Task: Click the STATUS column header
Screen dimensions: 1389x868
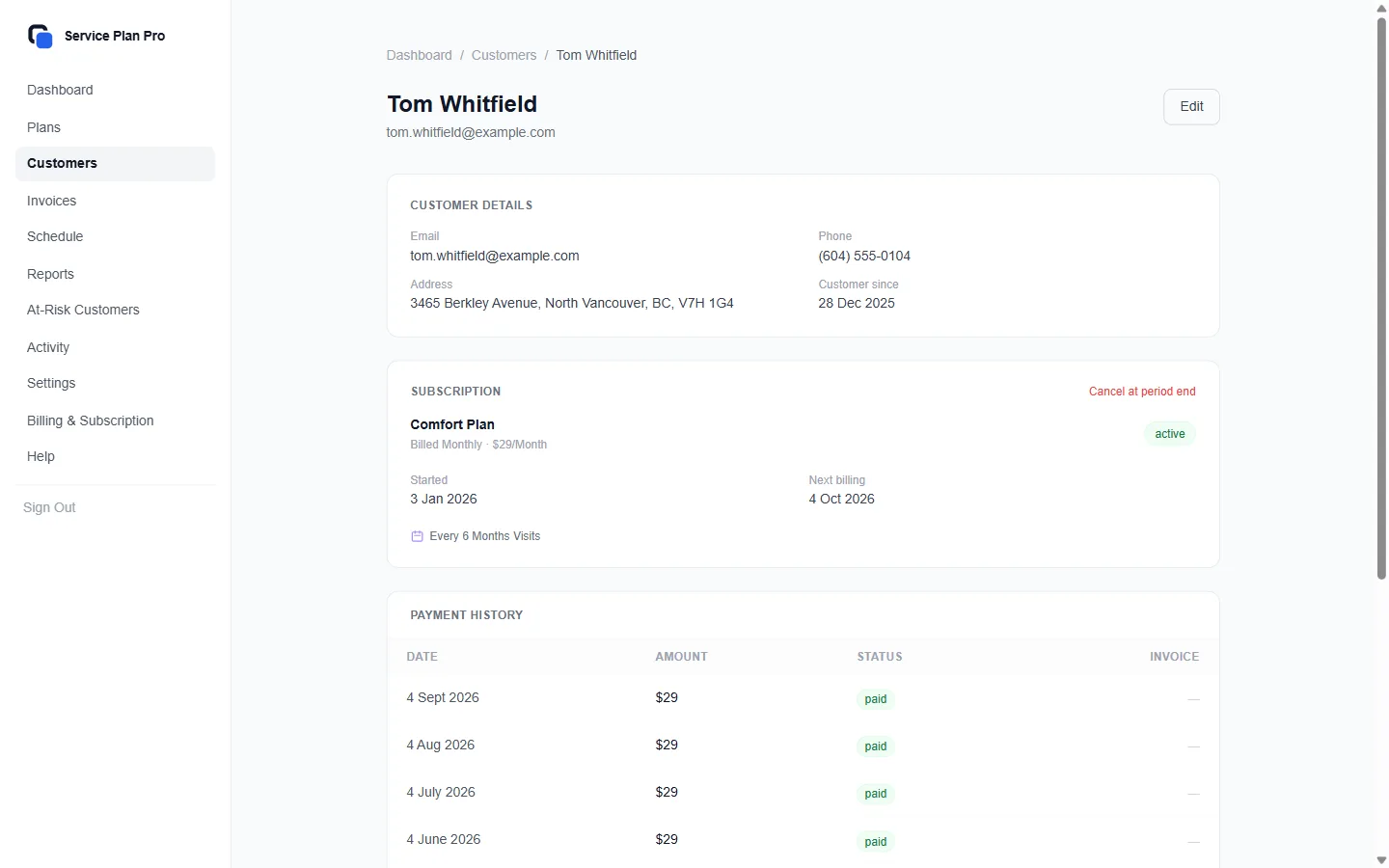Action: pos(880,657)
